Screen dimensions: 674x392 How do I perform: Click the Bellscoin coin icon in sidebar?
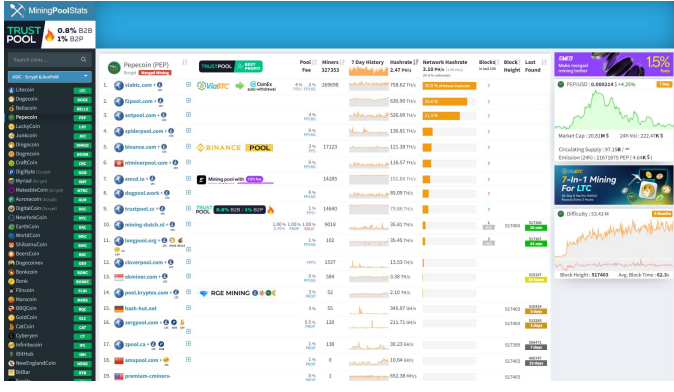tap(12, 108)
